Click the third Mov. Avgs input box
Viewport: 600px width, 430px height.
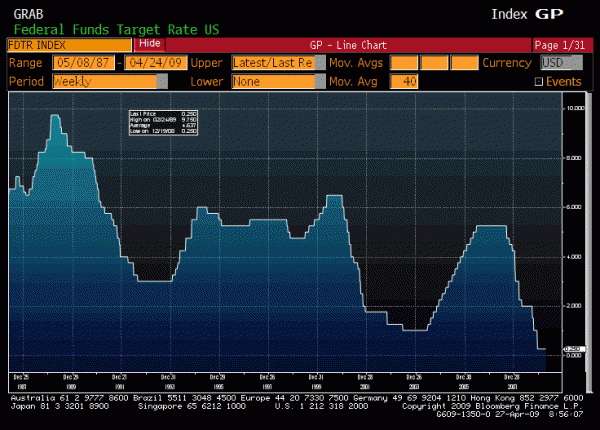pyautogui.click(x=465, y=62)
